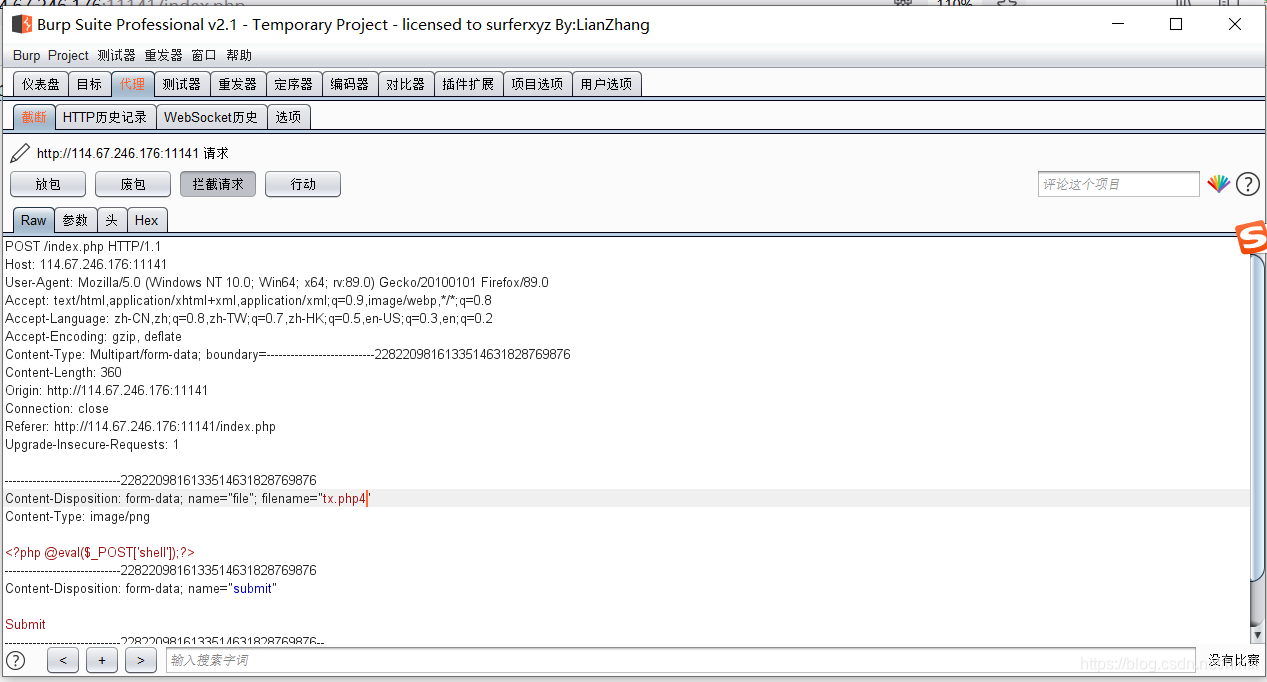Click the Sogou input method S icon

coord(1251,237)
